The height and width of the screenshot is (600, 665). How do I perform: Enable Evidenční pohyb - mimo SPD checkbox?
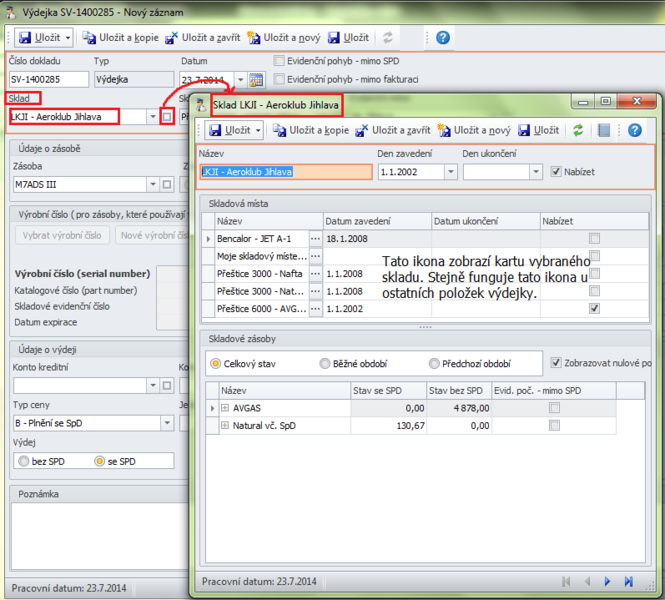280,60
